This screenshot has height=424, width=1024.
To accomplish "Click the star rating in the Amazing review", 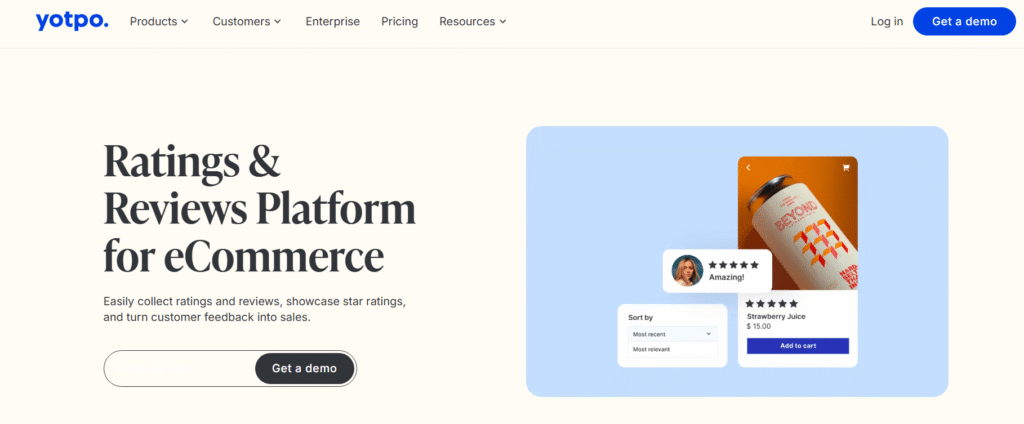I will pyautogui.click(x=733, y=265).
